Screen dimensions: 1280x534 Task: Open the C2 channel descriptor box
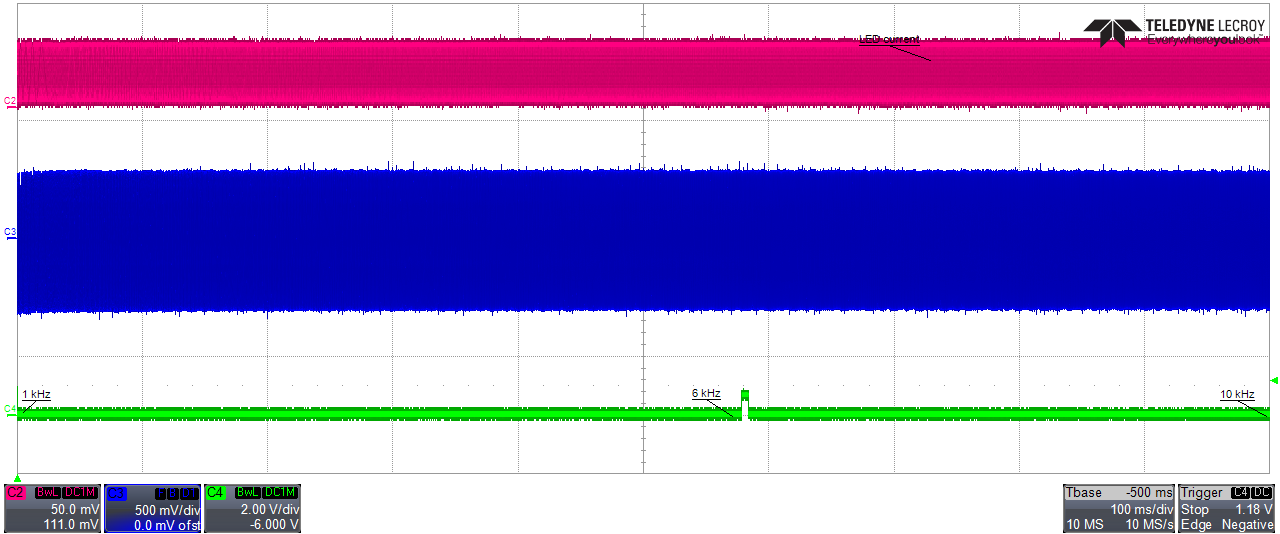point(53,508)
